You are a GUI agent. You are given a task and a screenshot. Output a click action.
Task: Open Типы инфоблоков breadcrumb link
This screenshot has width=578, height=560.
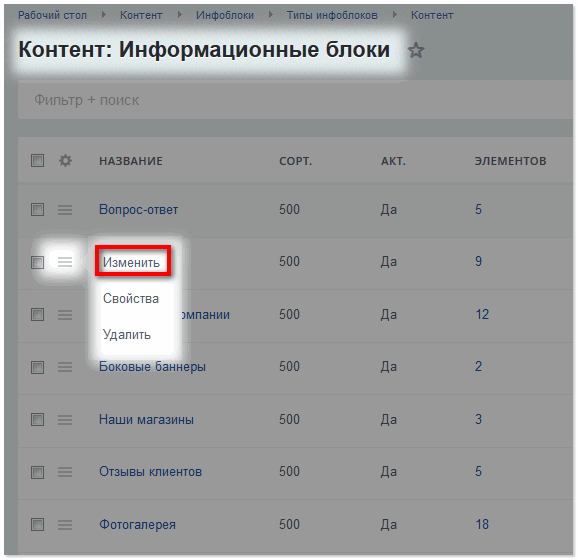click(x=332, y=15)
